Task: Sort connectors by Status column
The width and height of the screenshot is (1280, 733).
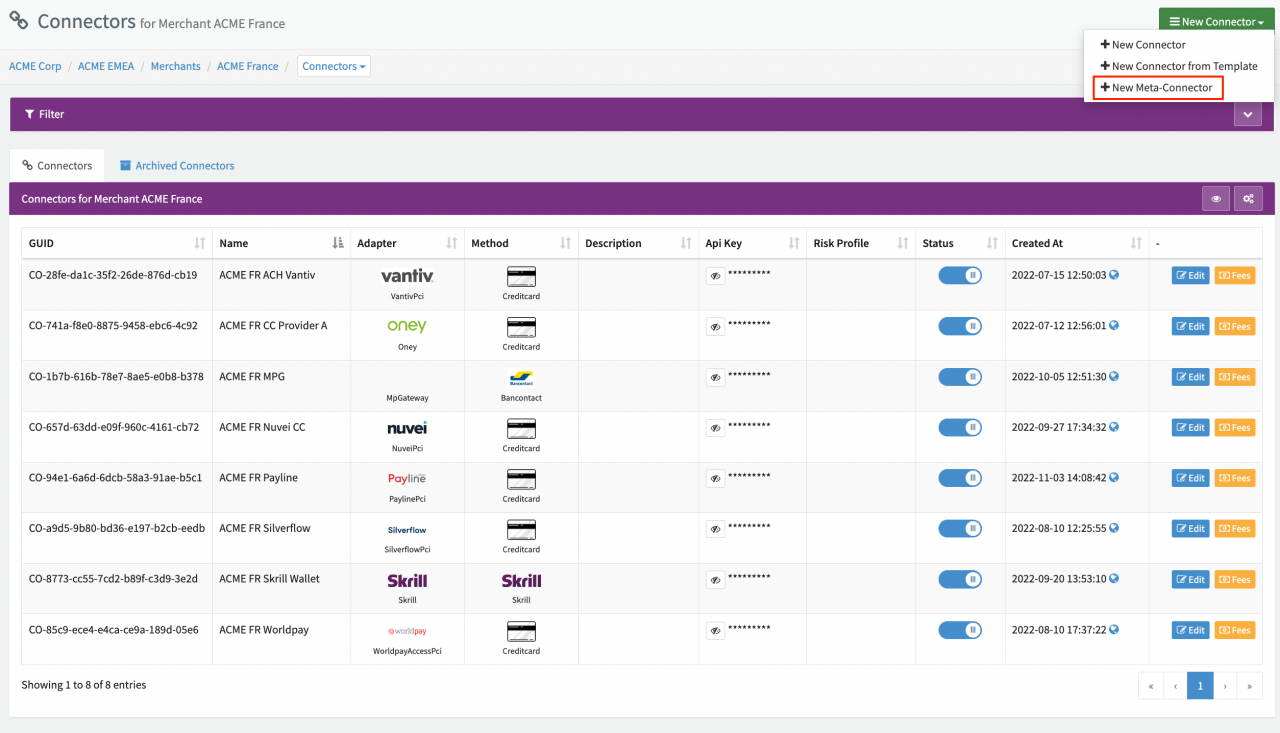Action: (x=992, y=243)
